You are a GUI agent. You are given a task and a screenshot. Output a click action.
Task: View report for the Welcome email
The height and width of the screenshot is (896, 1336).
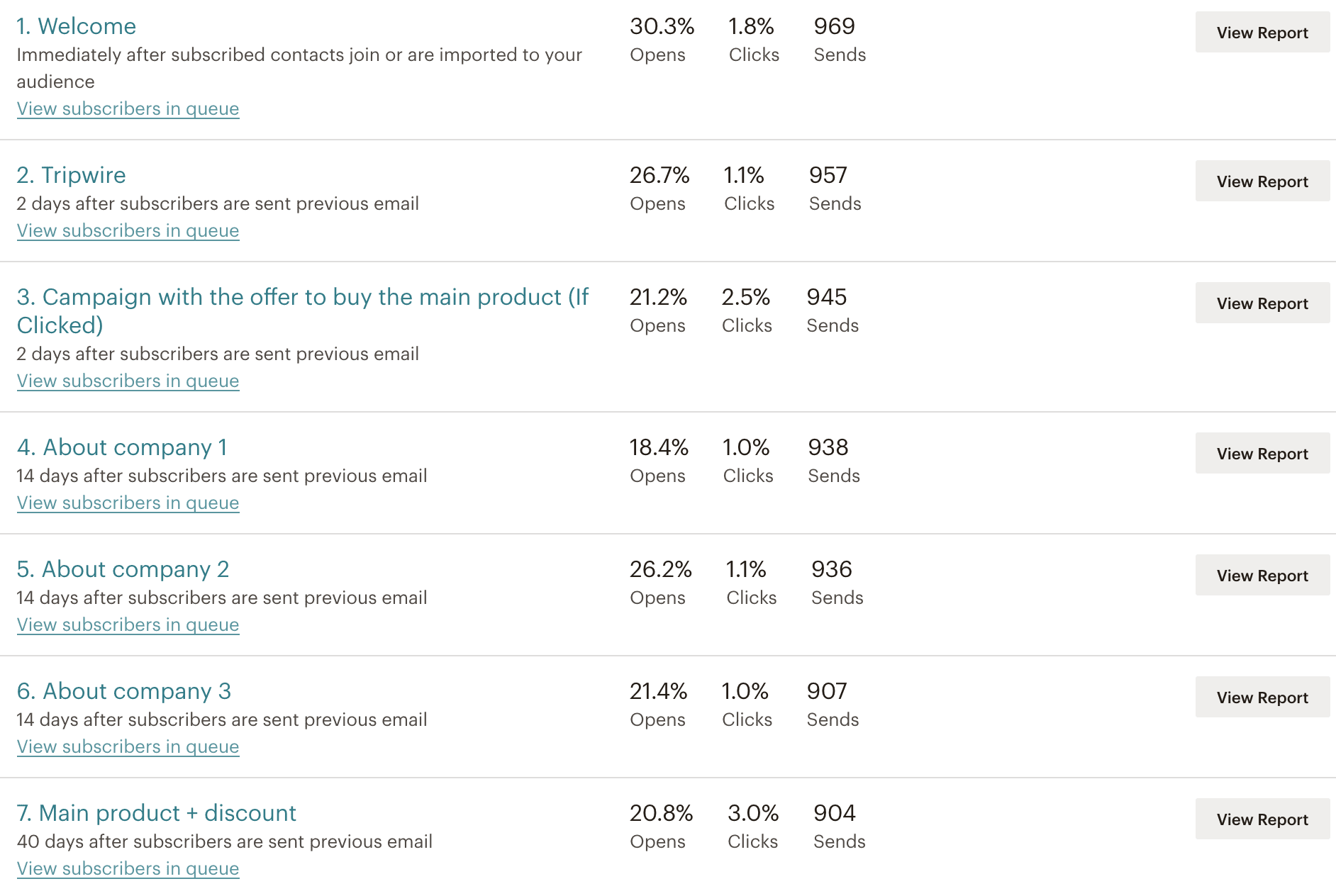[1262, 33]
